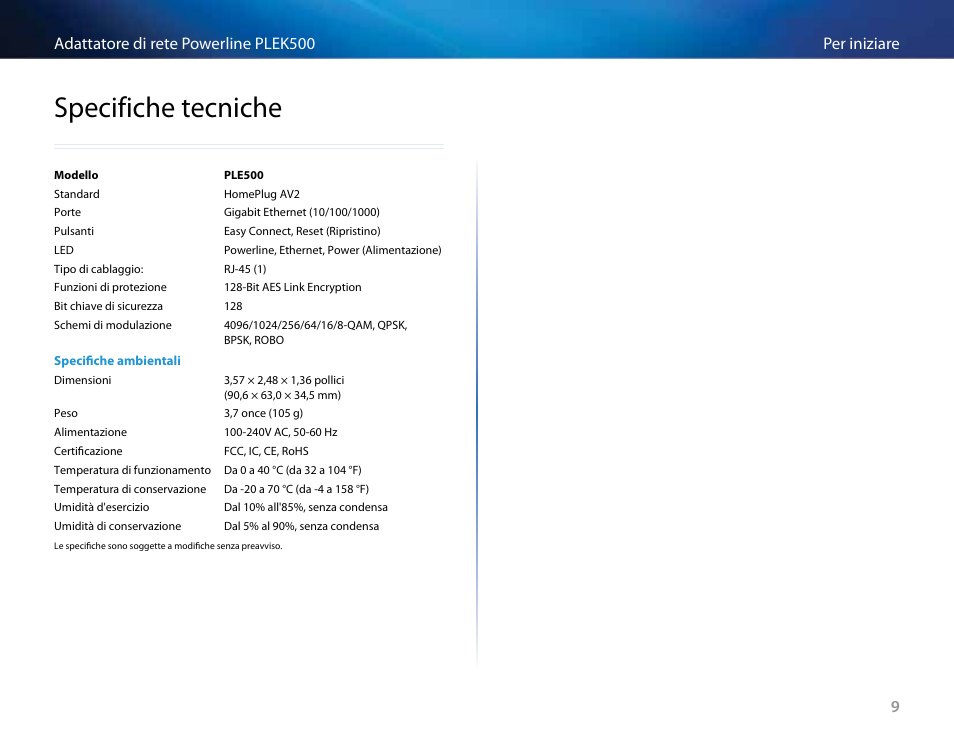Click the 'LED' row label
This screenshot has width=954, height=738.
(x=64, y=250)
